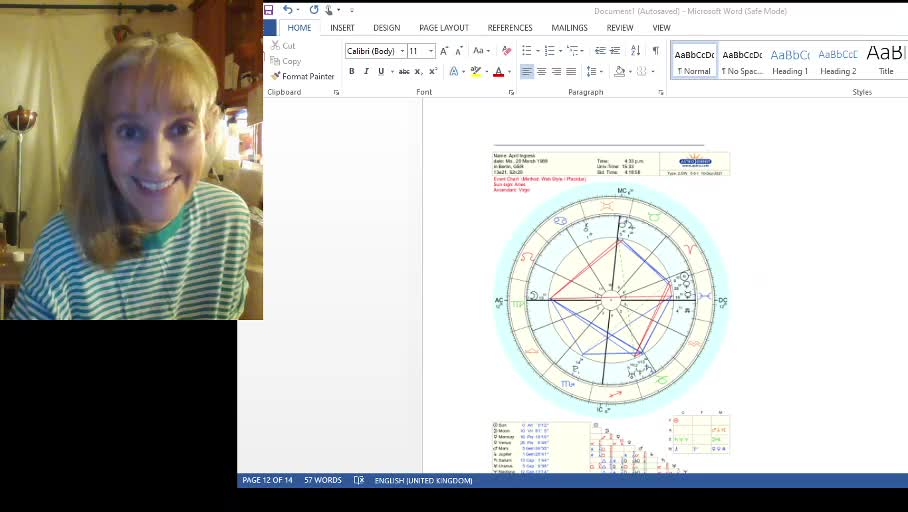Viewport: 908px width, 512px height.
Task: Open the Paragraph dialog launcher
Action: coord(661,92)
